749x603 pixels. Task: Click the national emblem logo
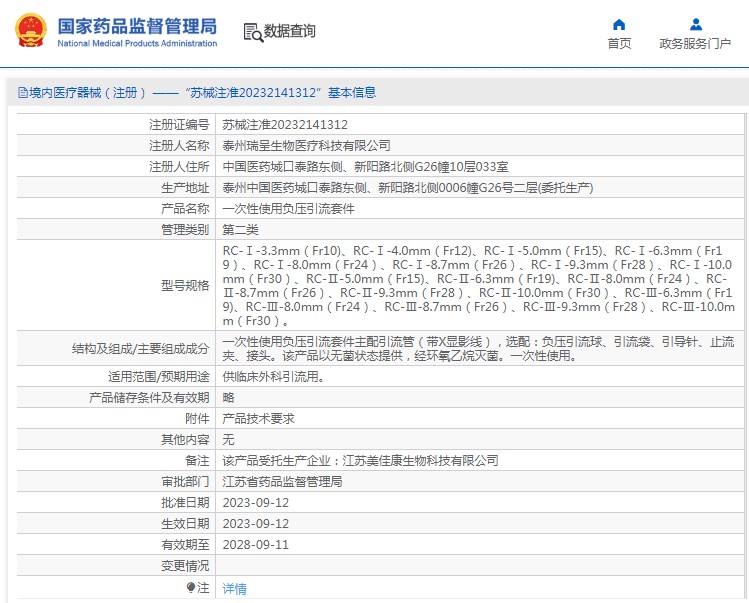(31, 31)
